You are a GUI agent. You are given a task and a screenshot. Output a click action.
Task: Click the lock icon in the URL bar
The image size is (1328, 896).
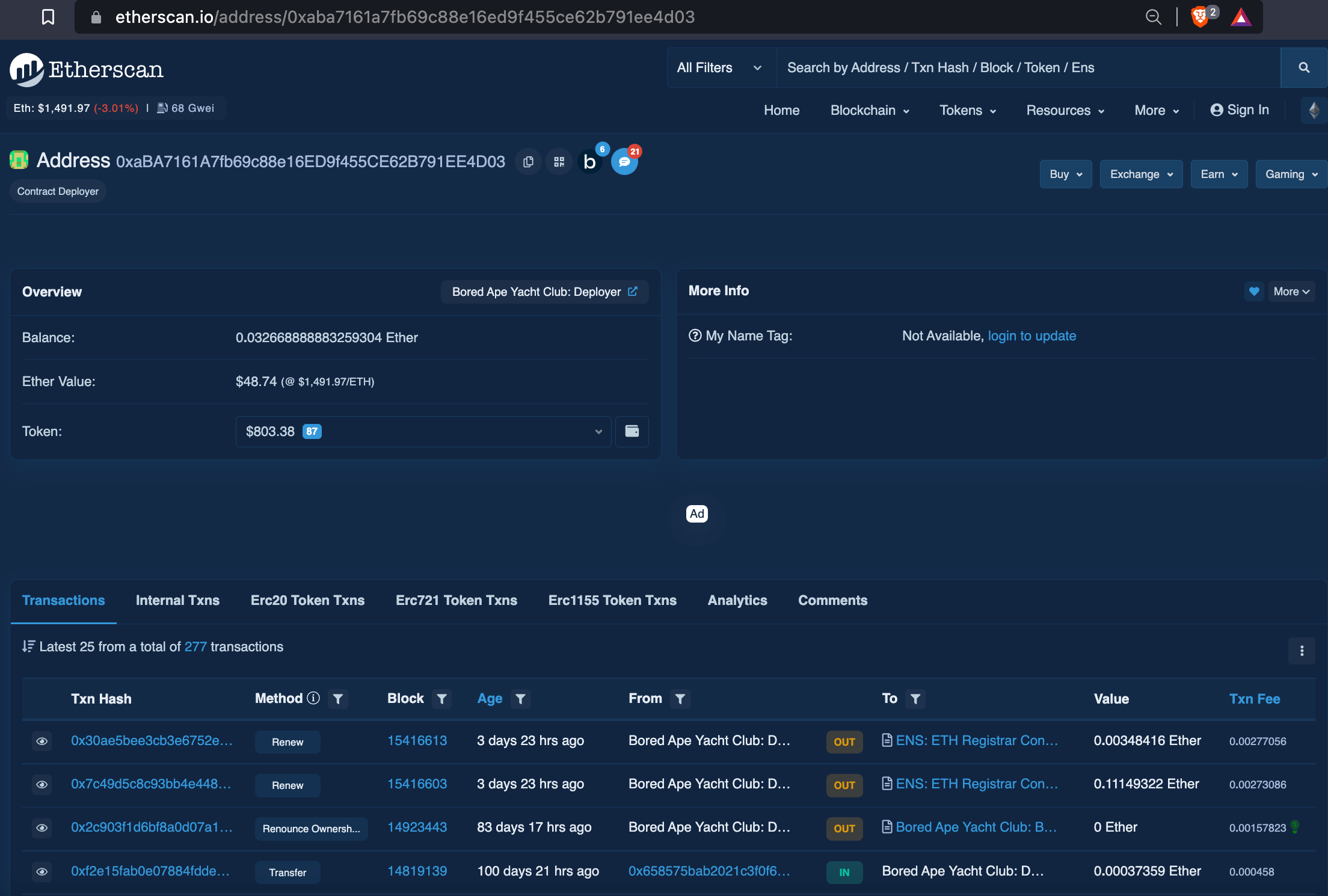pyautogui.click(x=96, y=17)
